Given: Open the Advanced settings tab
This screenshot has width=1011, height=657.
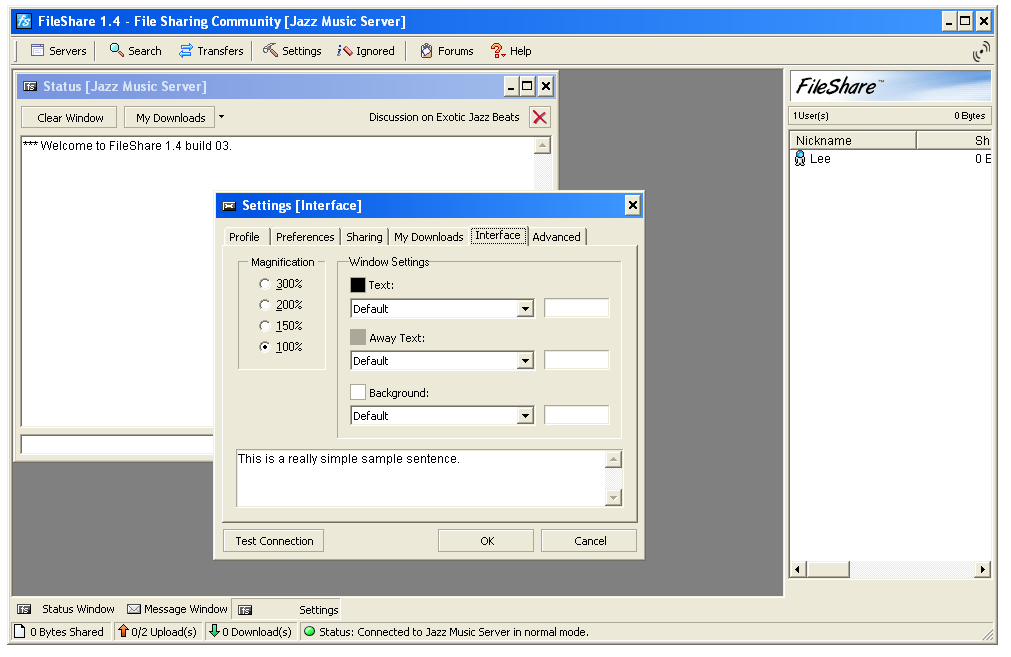Looking at the screenshot, I should click(556, 237).
